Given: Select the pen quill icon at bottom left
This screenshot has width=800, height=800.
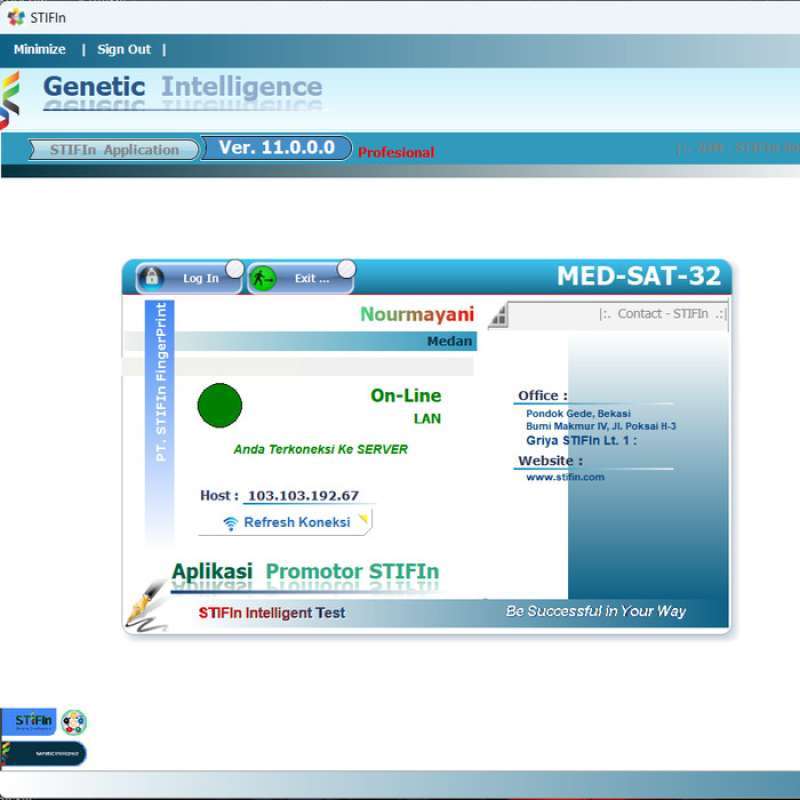Looking at the screenshot, I should [145, 606].
